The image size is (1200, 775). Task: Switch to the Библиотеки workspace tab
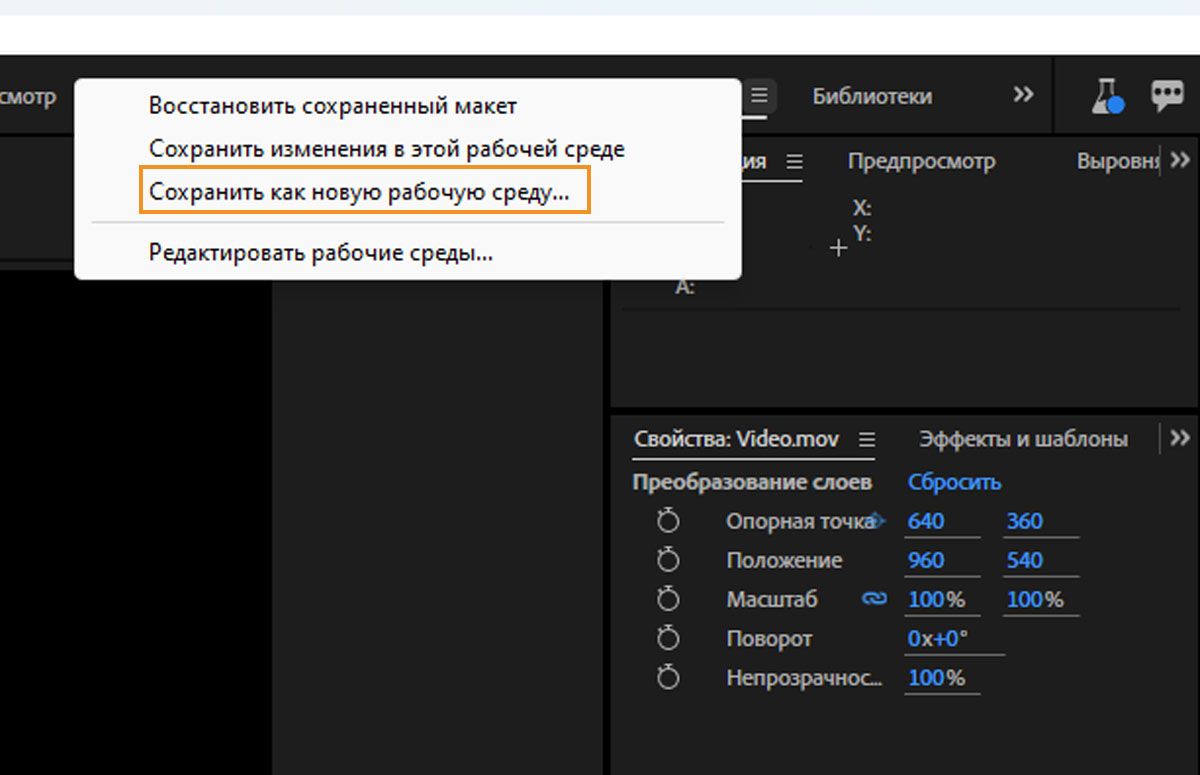point(872,96)
